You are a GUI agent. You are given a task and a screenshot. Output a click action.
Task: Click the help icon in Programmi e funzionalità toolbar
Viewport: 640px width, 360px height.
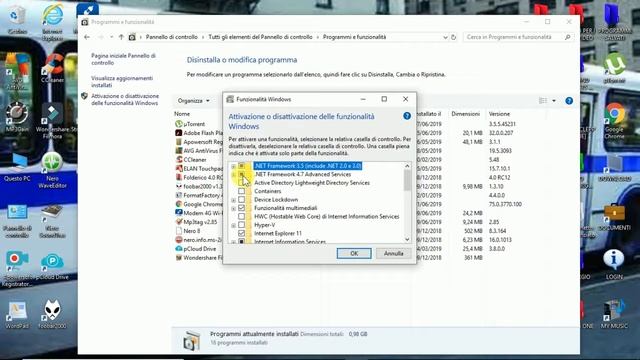pyautogui.click(x=569, y=101)
